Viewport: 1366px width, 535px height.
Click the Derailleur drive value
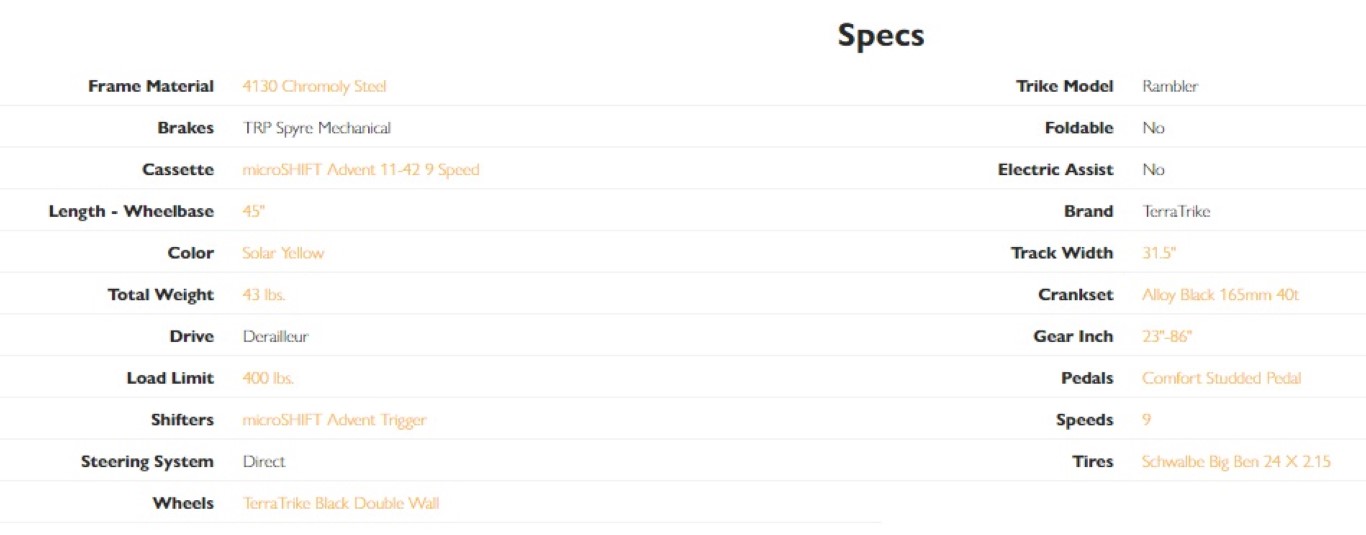(x=275, y=337)
